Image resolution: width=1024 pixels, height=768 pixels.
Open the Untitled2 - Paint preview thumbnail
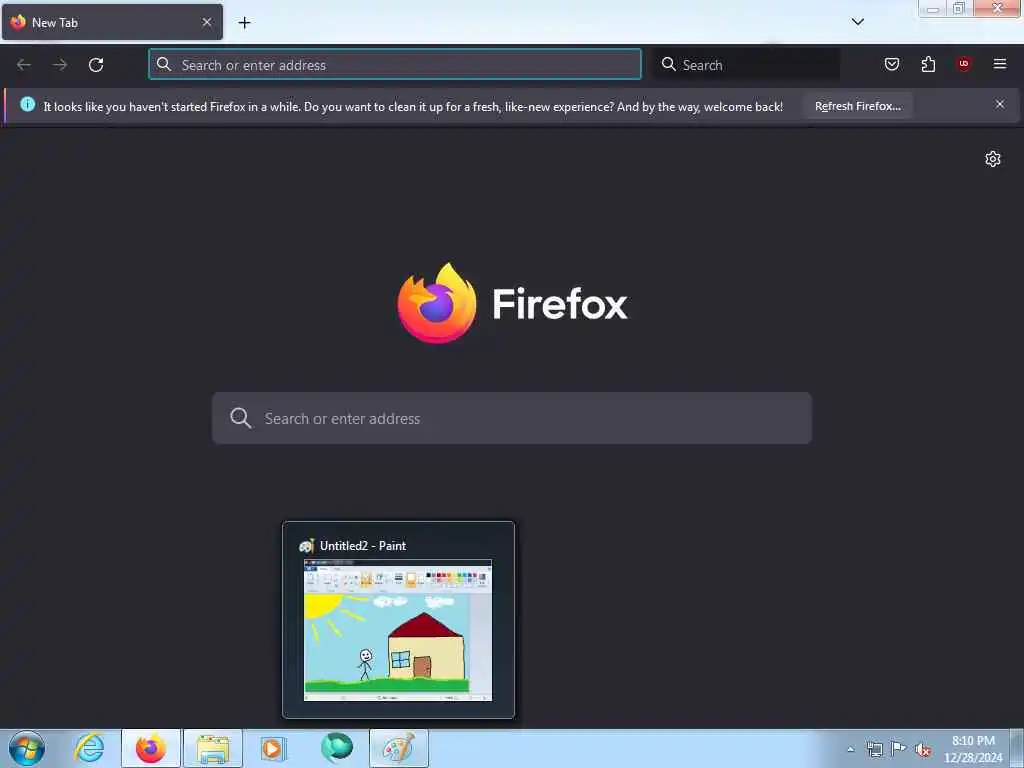coord(398,630)
